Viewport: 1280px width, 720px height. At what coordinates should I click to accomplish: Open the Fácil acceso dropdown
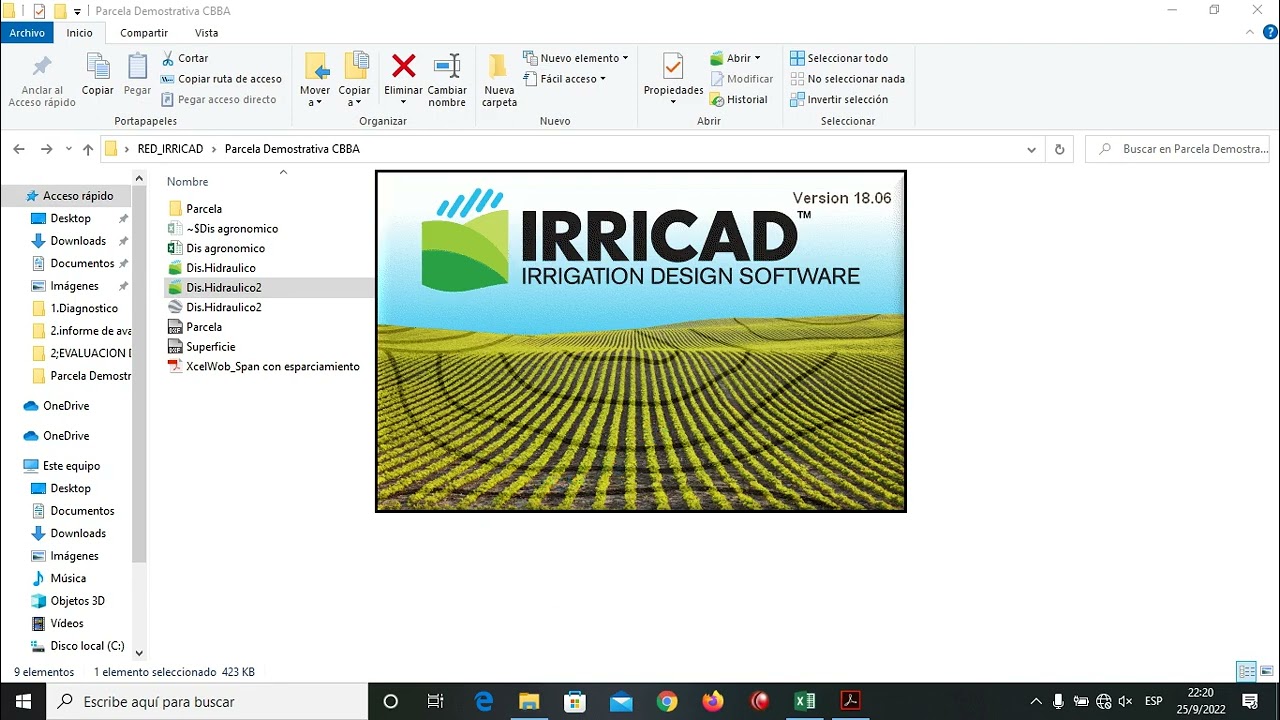tap(565, 79)
